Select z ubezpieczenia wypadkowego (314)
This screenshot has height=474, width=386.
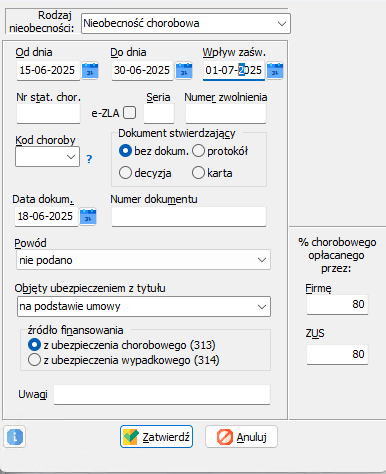(34, 360)
